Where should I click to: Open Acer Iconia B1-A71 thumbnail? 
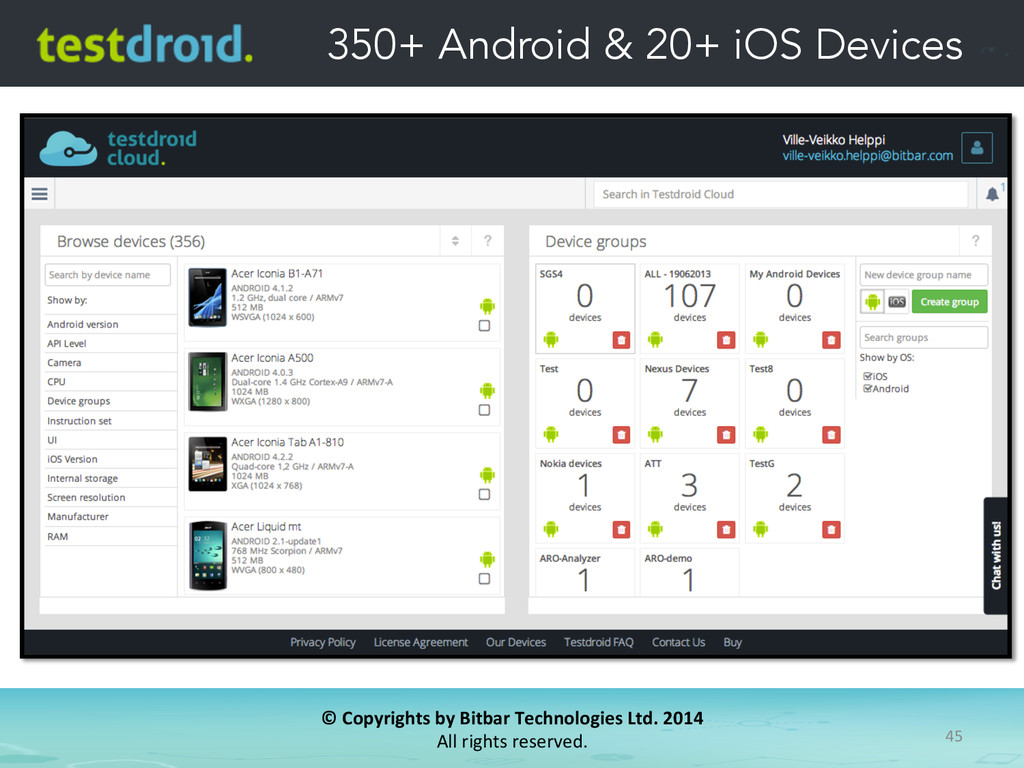(x=208, y=298)
